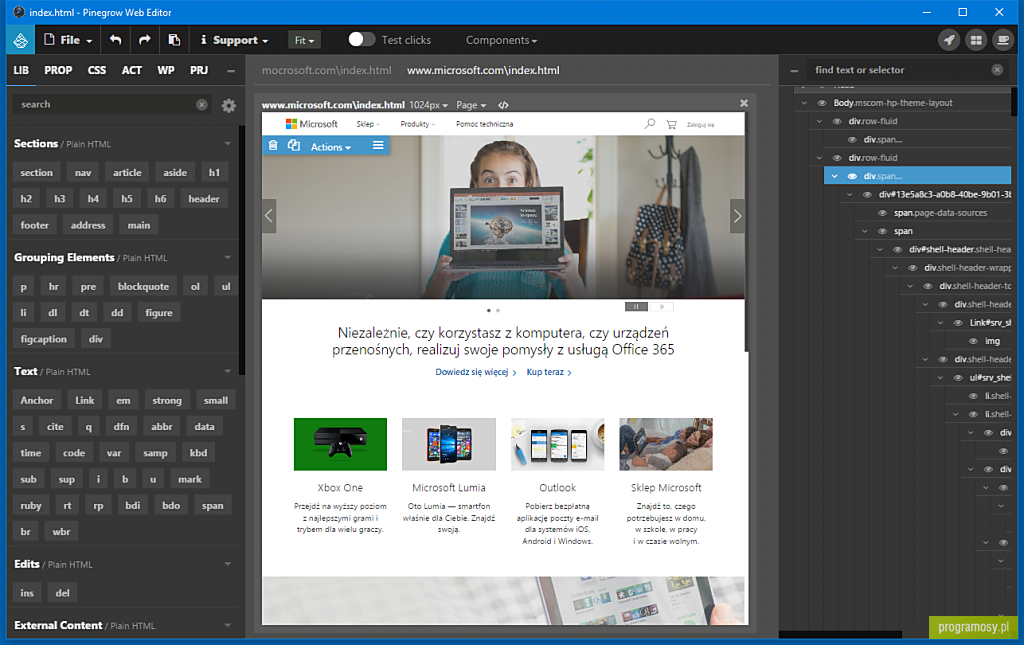
Task: Clear the find text or selector field
Action: [x=997, y=70]
